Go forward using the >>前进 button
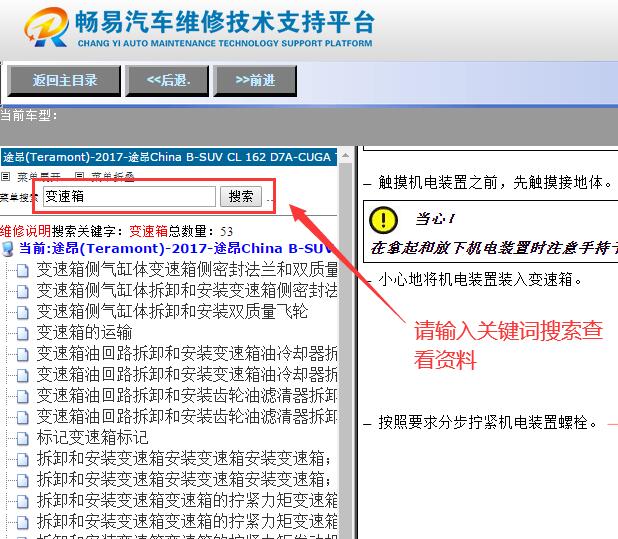The width and height of the screenshot is (618, 539). tap(255, 81)
